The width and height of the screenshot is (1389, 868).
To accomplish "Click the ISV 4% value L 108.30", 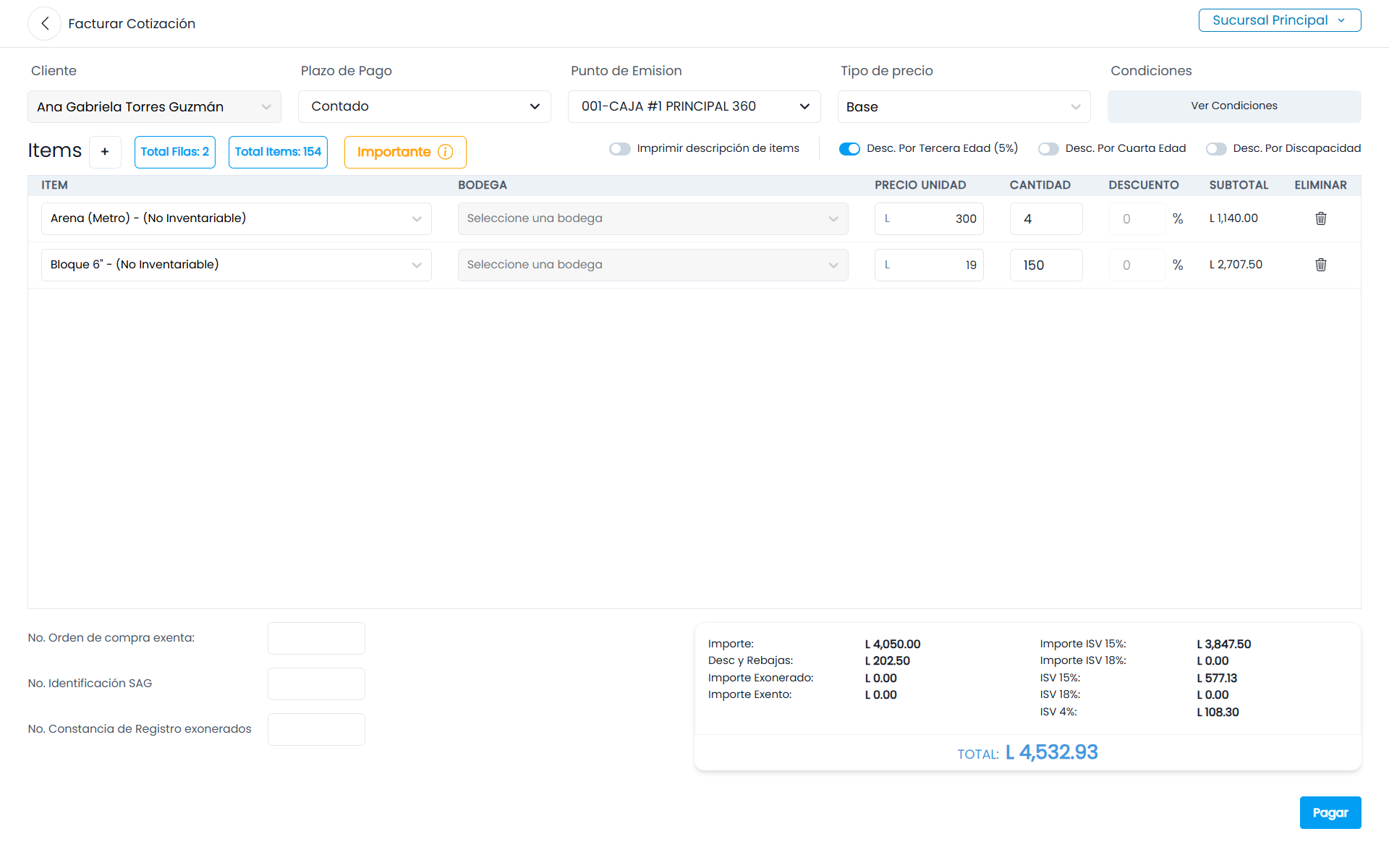I will [x=1218, y=712].
